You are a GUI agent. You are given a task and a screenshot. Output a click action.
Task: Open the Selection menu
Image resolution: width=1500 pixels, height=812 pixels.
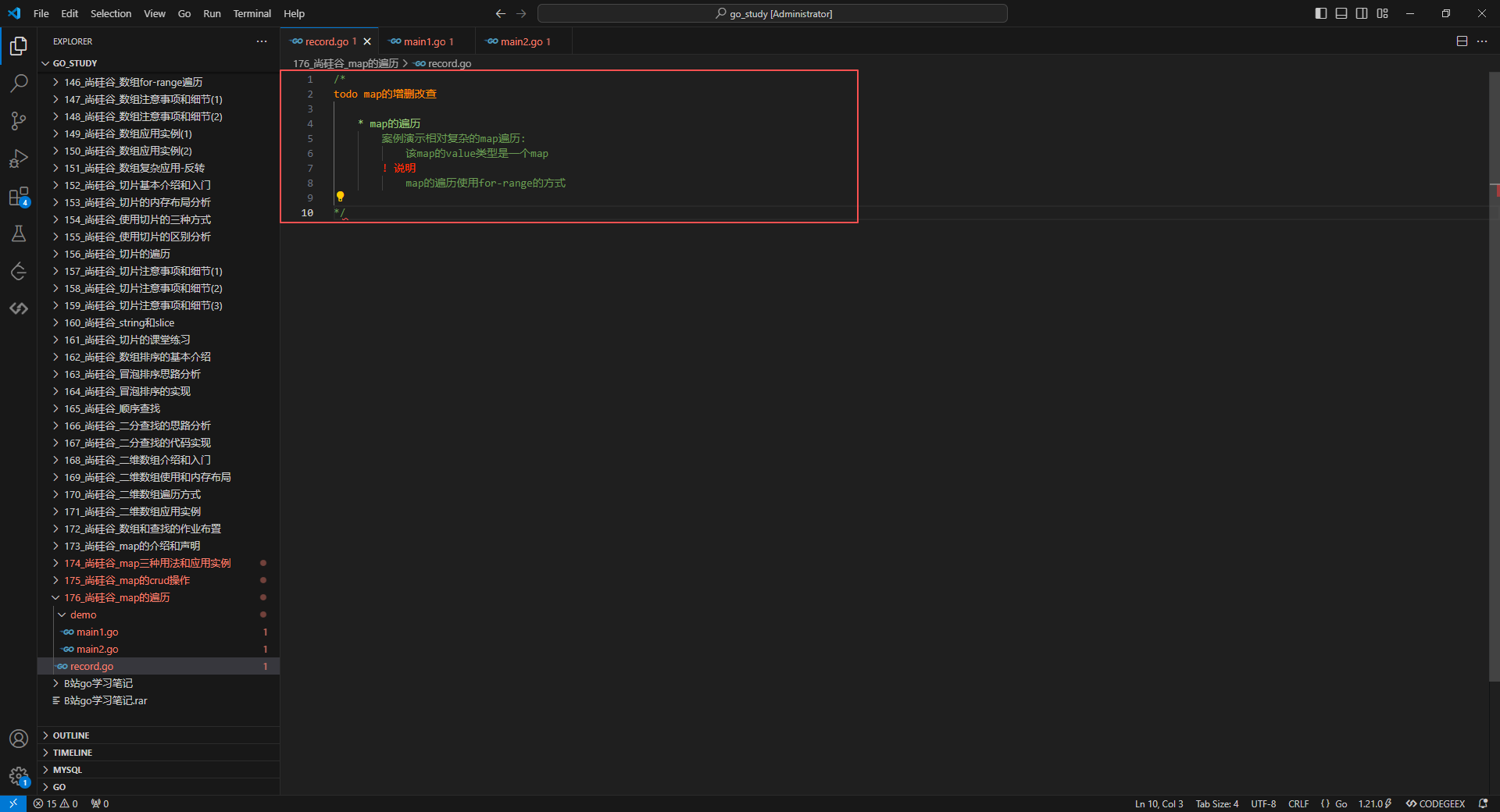[x=111, y=13]
